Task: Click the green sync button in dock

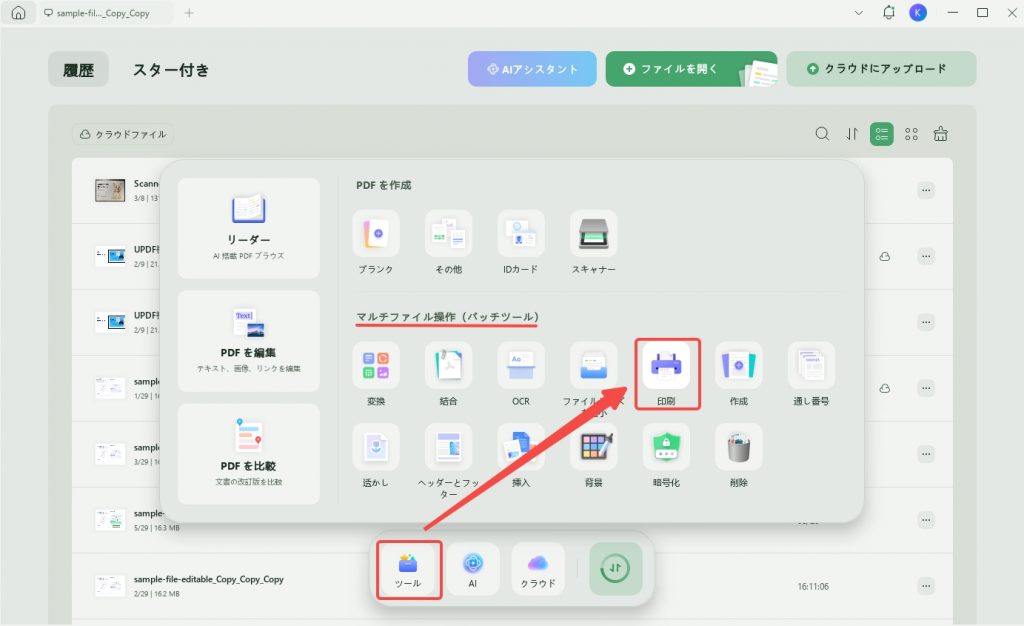Action: click(x=615, y=569)
